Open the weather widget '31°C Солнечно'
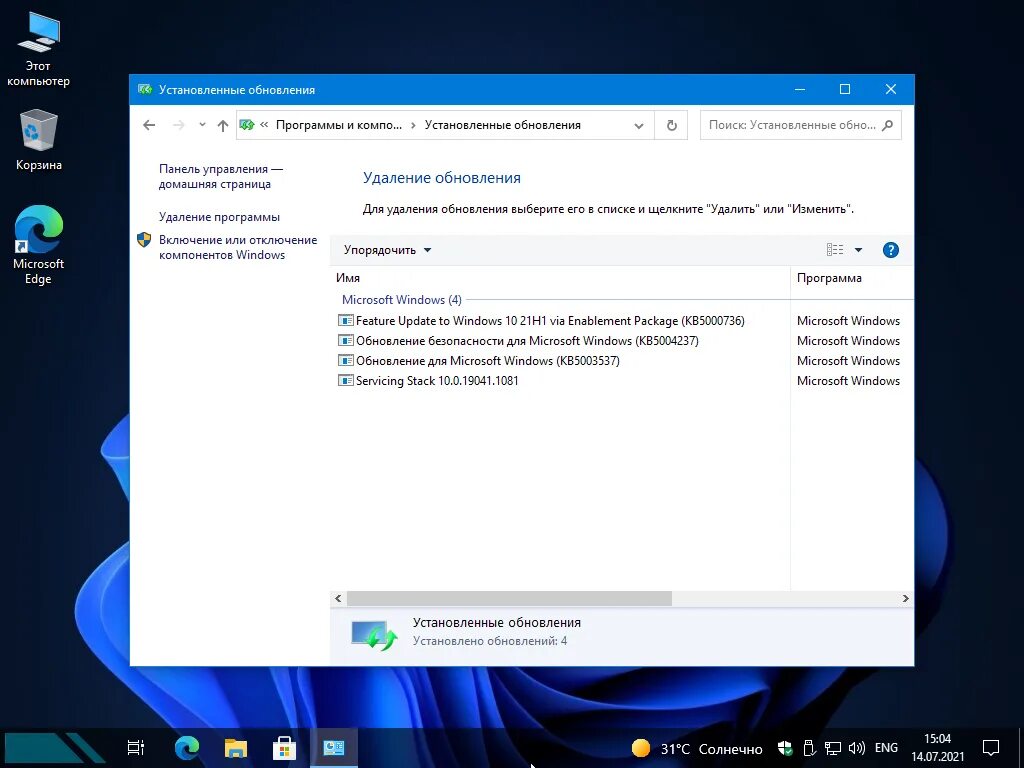Viewport: 1024px width, 768px height. 697,748
